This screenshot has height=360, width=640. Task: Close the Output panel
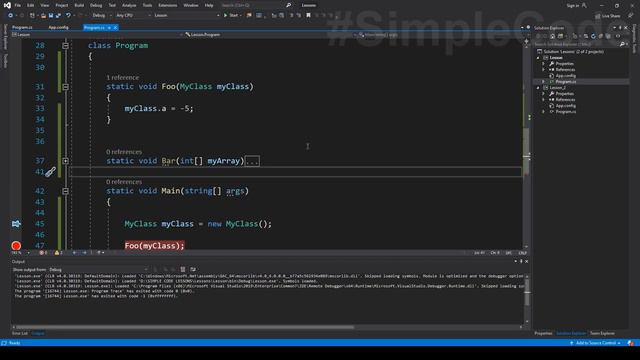point(527,262)
